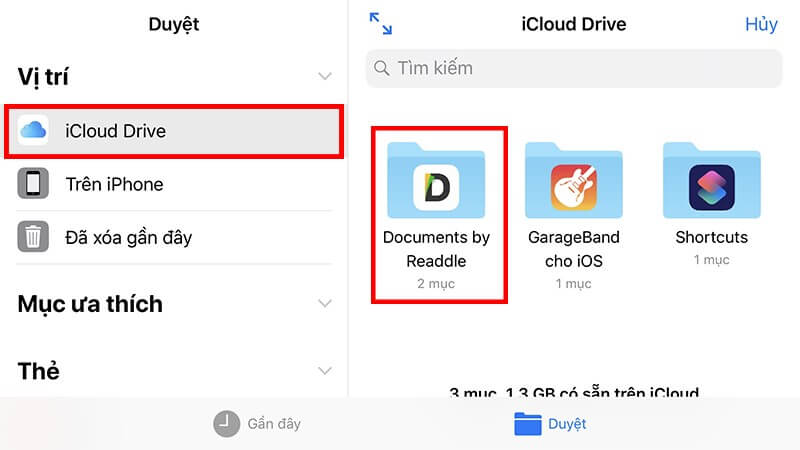Tap the Hủy cancel button
The width and height of the screenshot is (800, 450).
(760, 25)
